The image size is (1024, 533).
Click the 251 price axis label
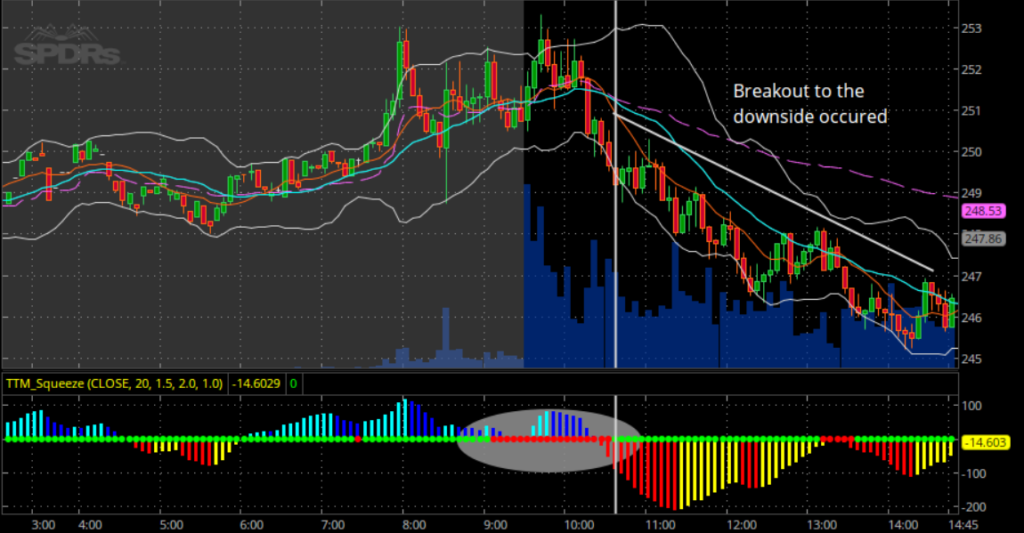[971, 111]
